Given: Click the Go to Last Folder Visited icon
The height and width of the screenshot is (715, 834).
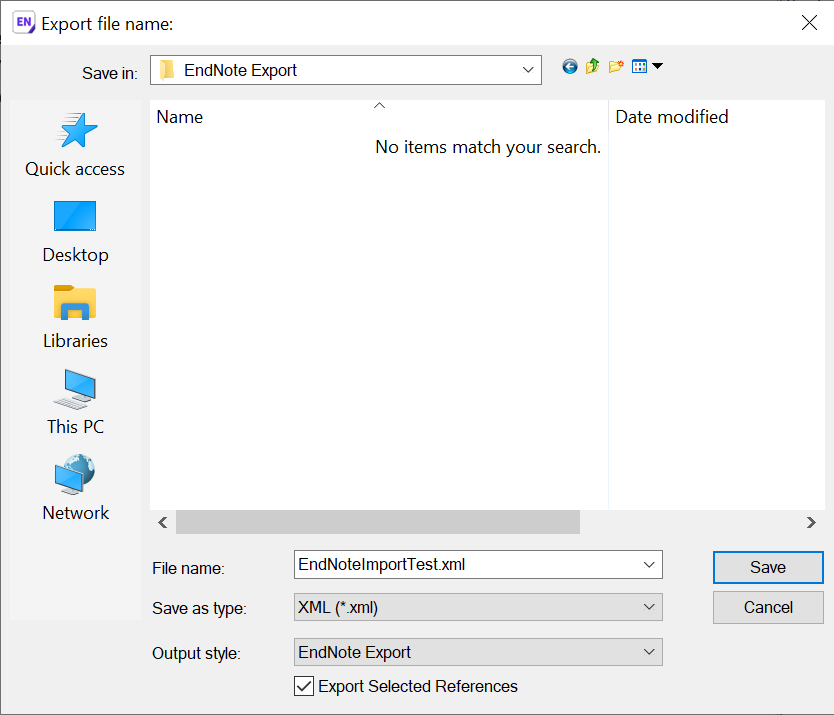Looking at the screenshot, I should [x=569, y=66].
